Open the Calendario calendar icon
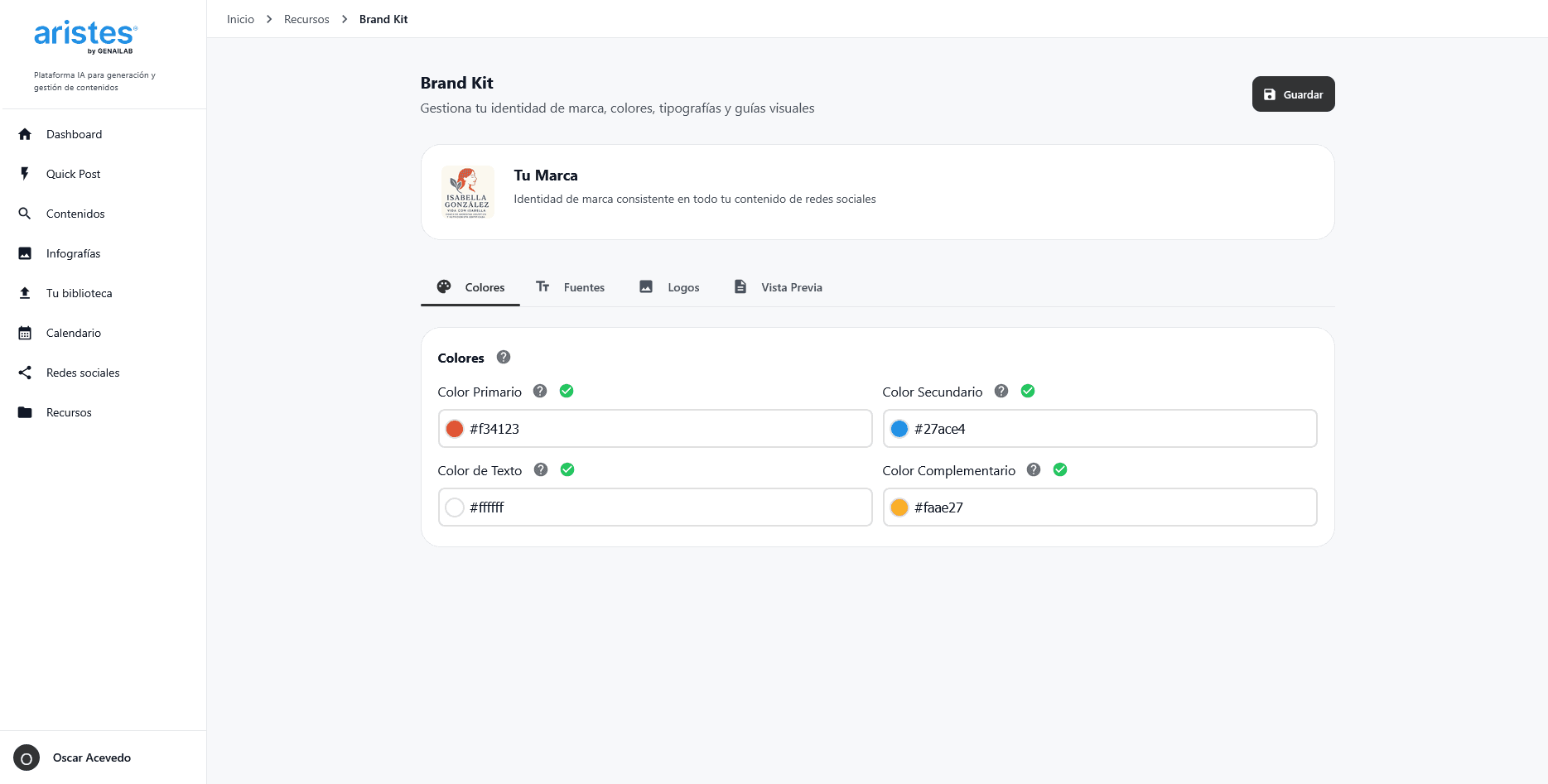The height and width of the screenshot is (784, 1548). 25,333
